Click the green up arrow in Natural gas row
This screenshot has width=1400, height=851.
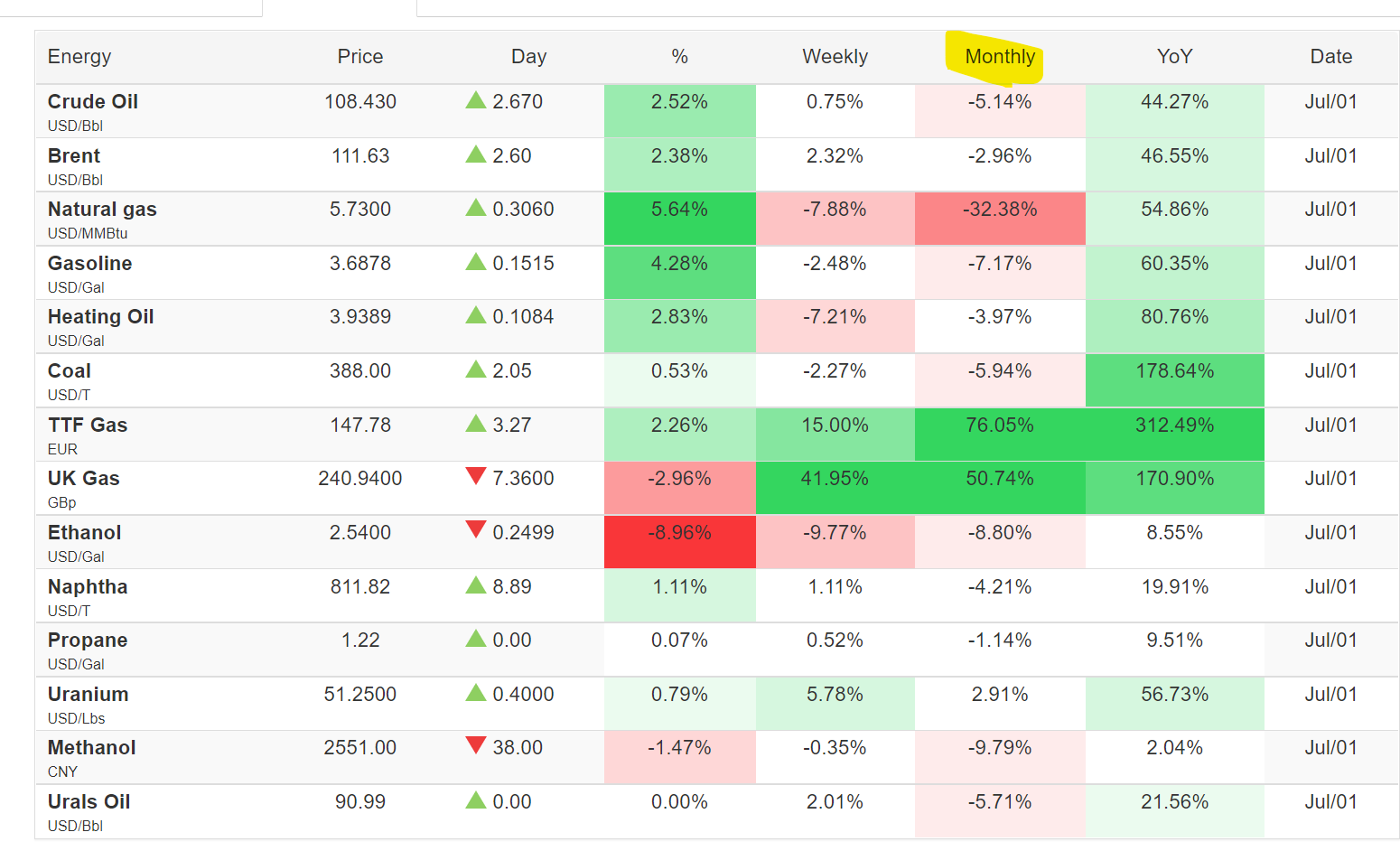point(476,208)
